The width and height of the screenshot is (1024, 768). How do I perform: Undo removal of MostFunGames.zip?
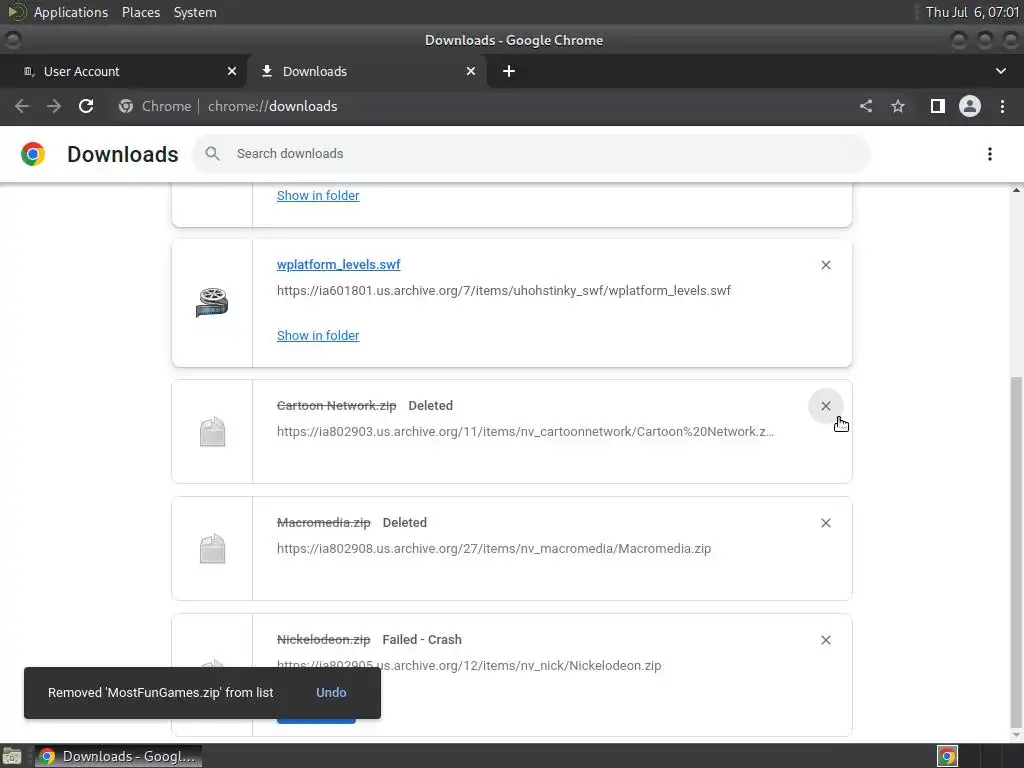(x=331, y=693)
